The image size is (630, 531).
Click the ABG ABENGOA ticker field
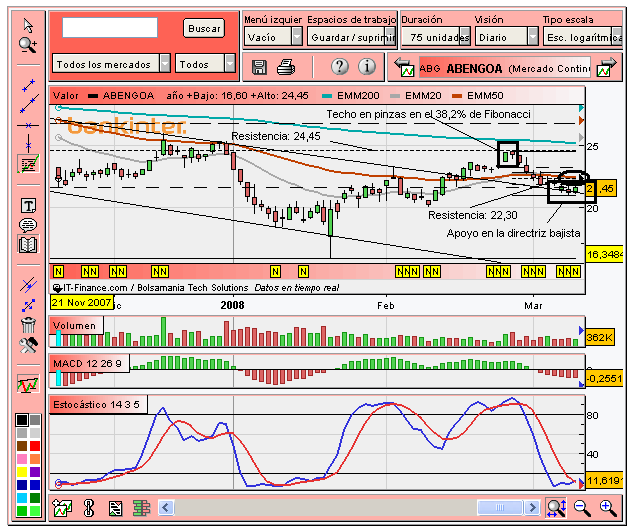click(505, 69)
